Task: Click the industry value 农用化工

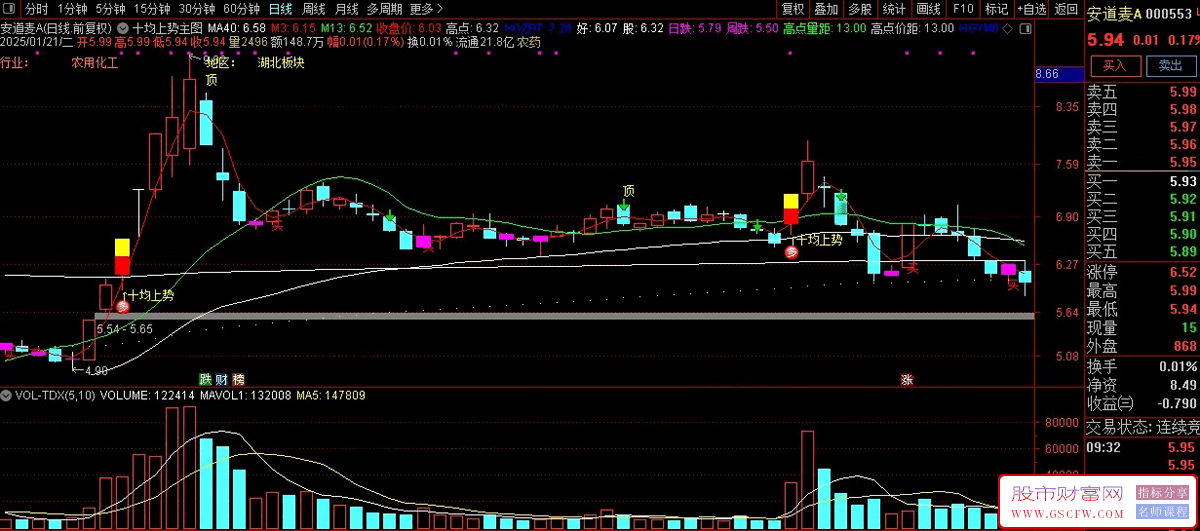Action: tap(94, 63)
